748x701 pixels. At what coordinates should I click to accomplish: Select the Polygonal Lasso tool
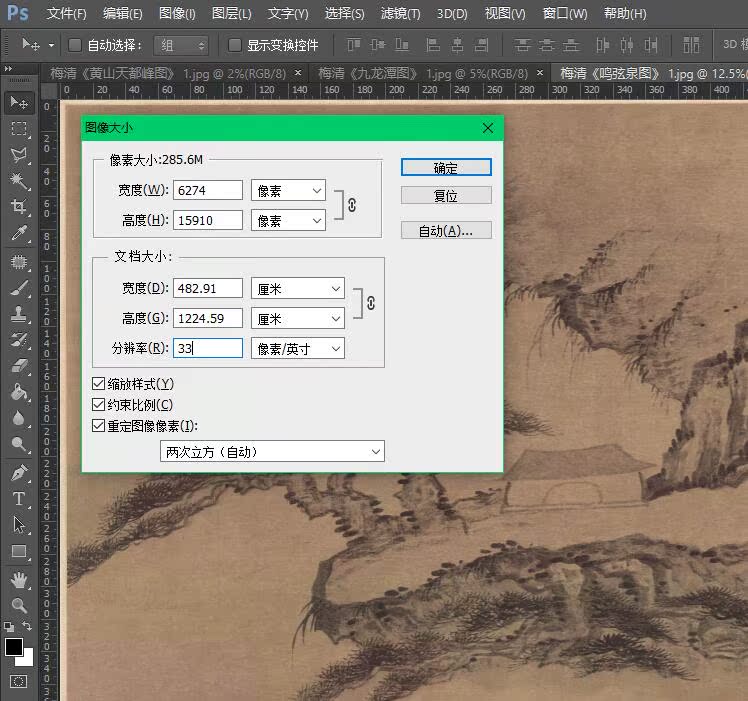click(x=19, y=155)
